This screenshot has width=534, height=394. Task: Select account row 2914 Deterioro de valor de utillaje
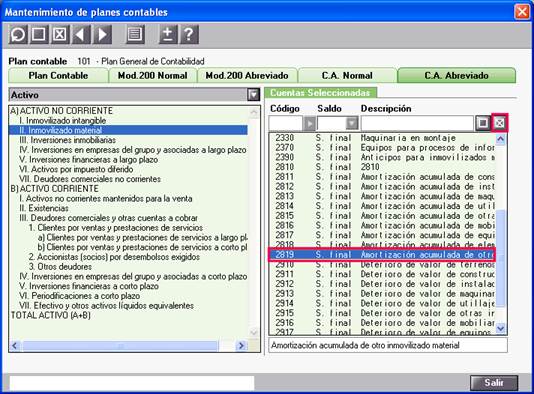382,303
